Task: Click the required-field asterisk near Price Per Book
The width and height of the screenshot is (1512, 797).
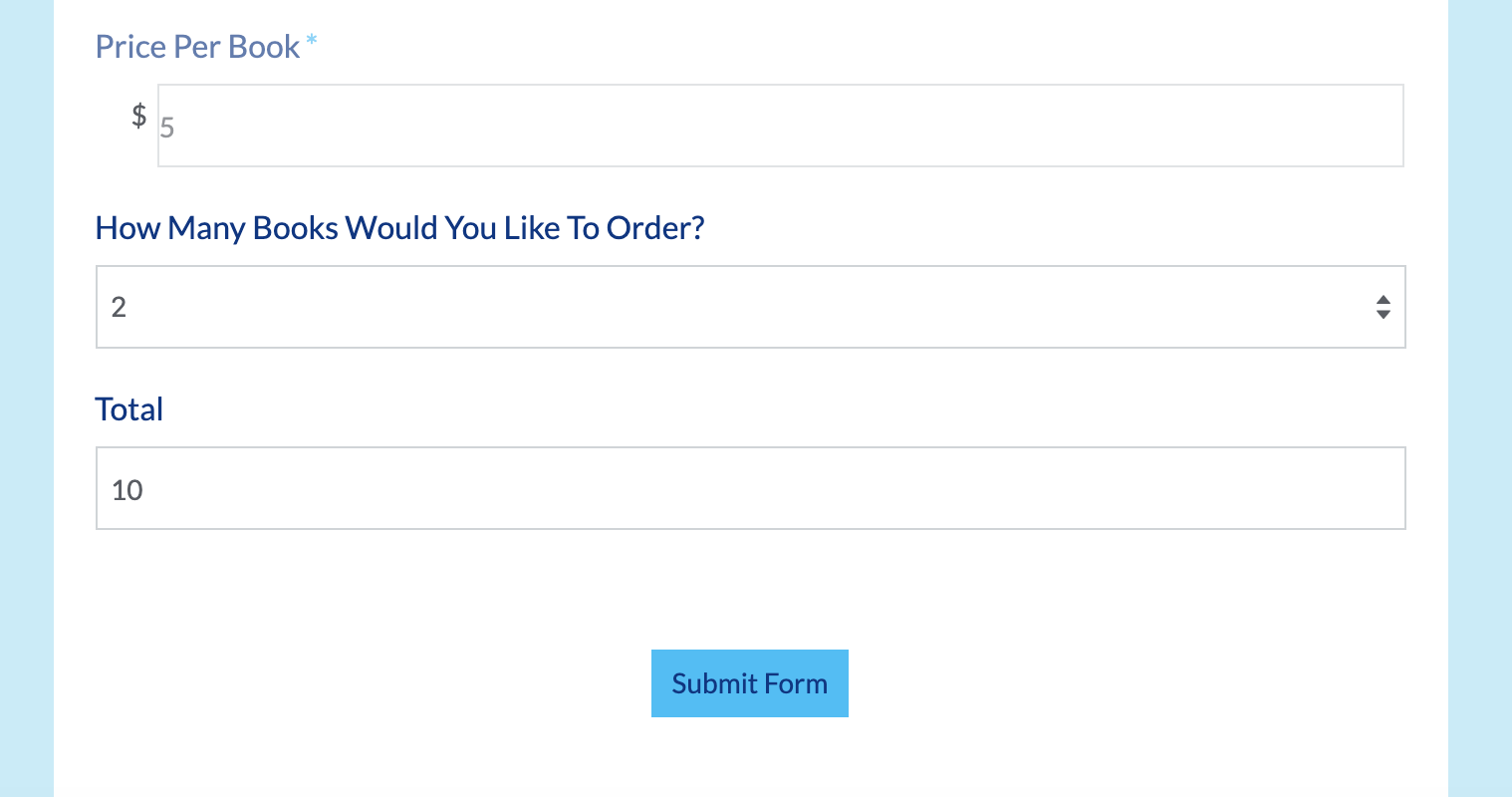Action: (311, 42)
